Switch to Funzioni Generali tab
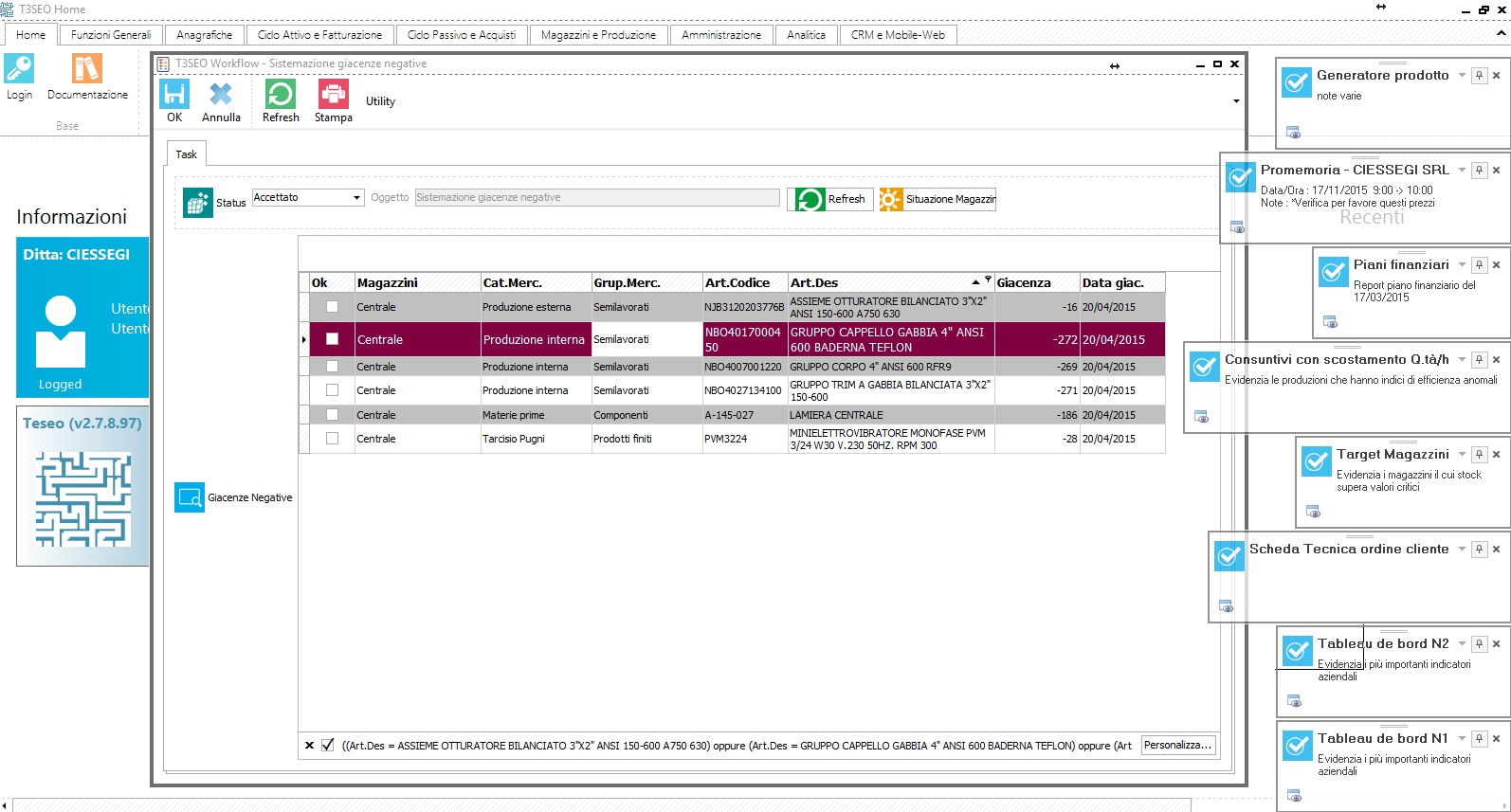 (111, 35)
